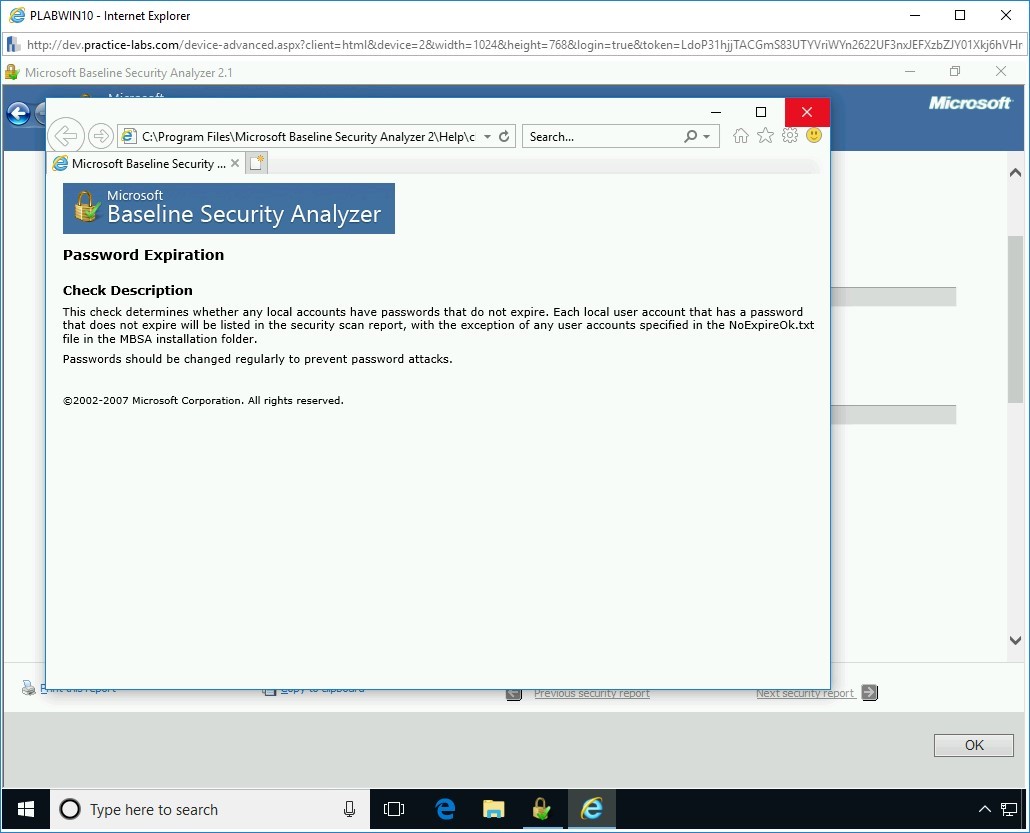Minimize the help browser window
1030x833 pixels.
716,112
